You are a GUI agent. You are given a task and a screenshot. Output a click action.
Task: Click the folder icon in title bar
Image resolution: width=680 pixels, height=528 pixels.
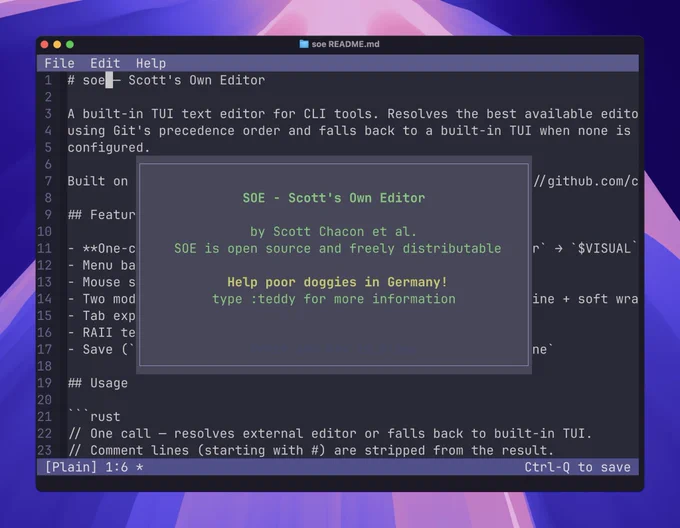[x=304, y=44]
